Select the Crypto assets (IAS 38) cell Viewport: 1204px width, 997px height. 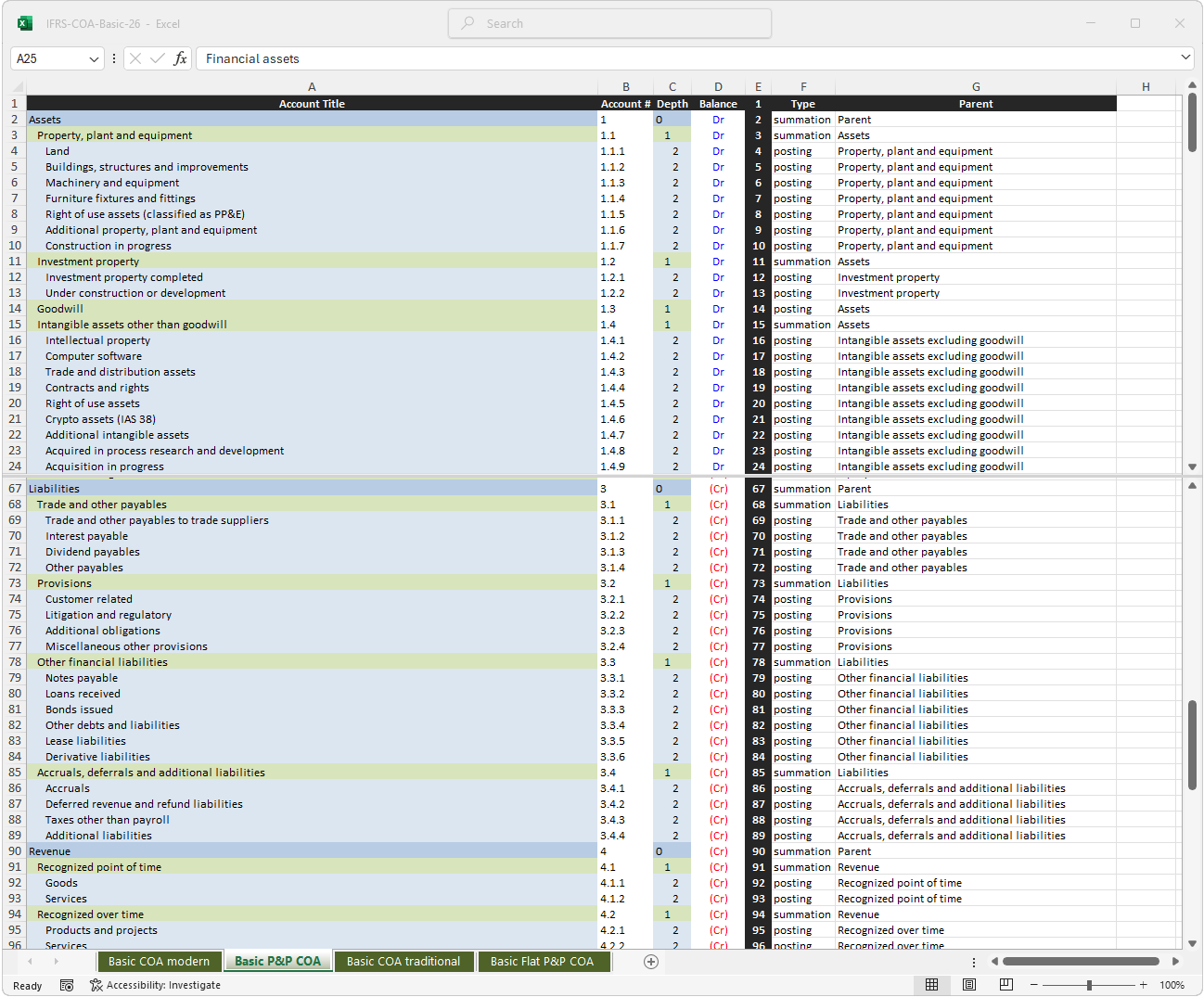pyautogui.click(x=312, y=419)
